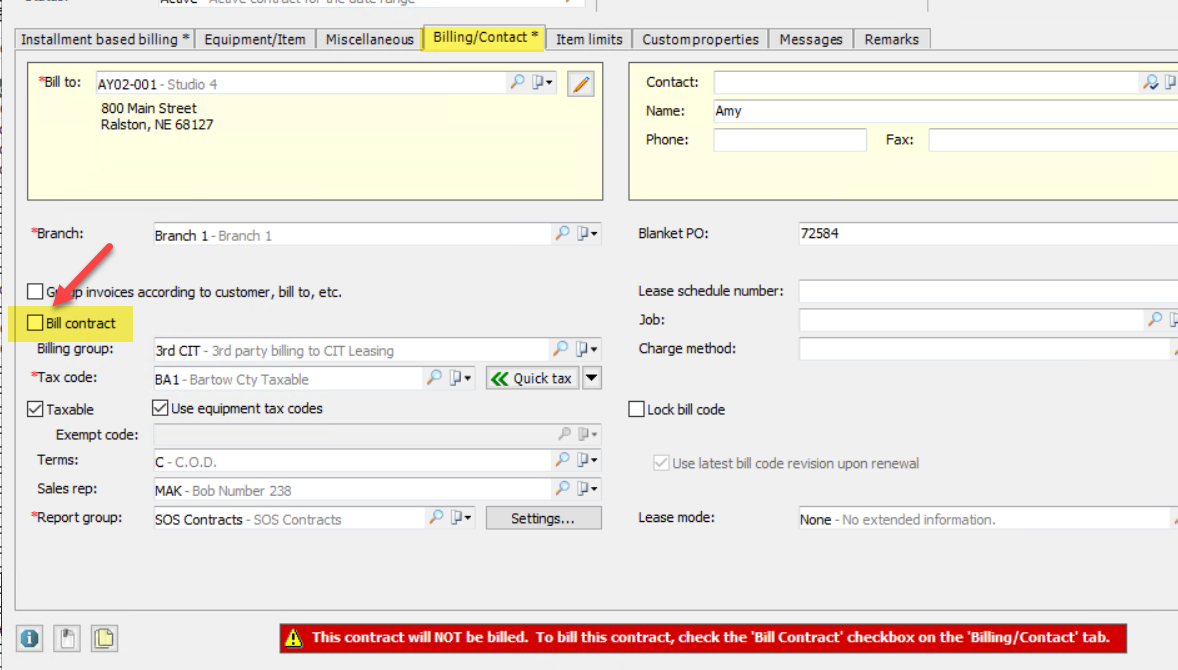Image resolution: width=1178 pixels, height=670 pixels.
Task: Click the Lease mode field showing None
Action: tap(984, 518)
